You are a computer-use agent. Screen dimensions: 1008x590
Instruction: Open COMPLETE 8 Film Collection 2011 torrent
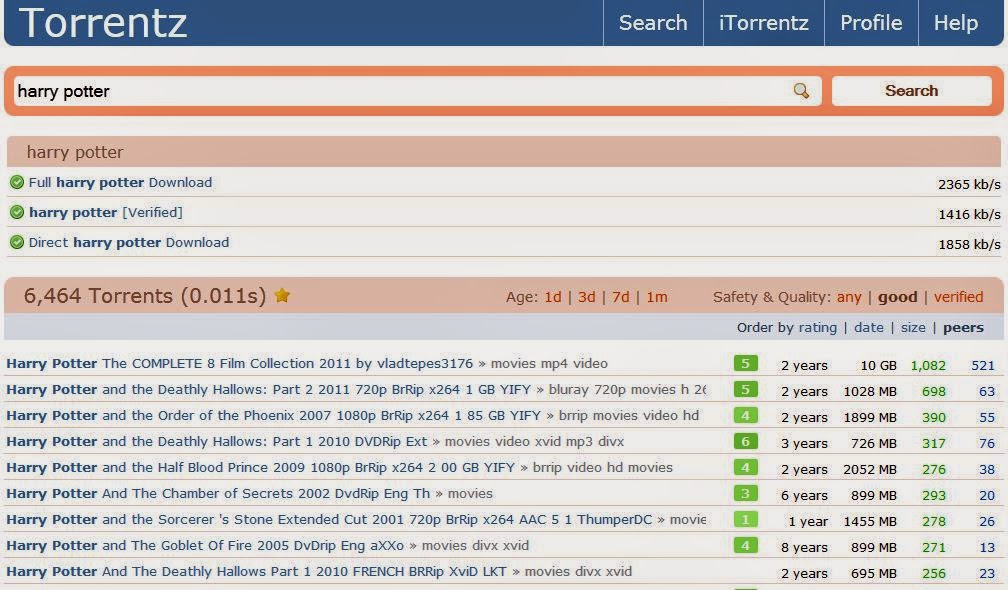(x=239, y=363)
